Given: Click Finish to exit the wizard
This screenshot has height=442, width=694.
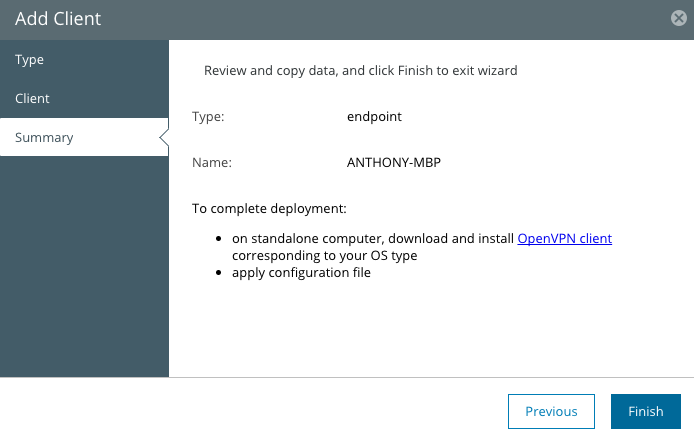Looking at the screenshot, I should (646, 411).
